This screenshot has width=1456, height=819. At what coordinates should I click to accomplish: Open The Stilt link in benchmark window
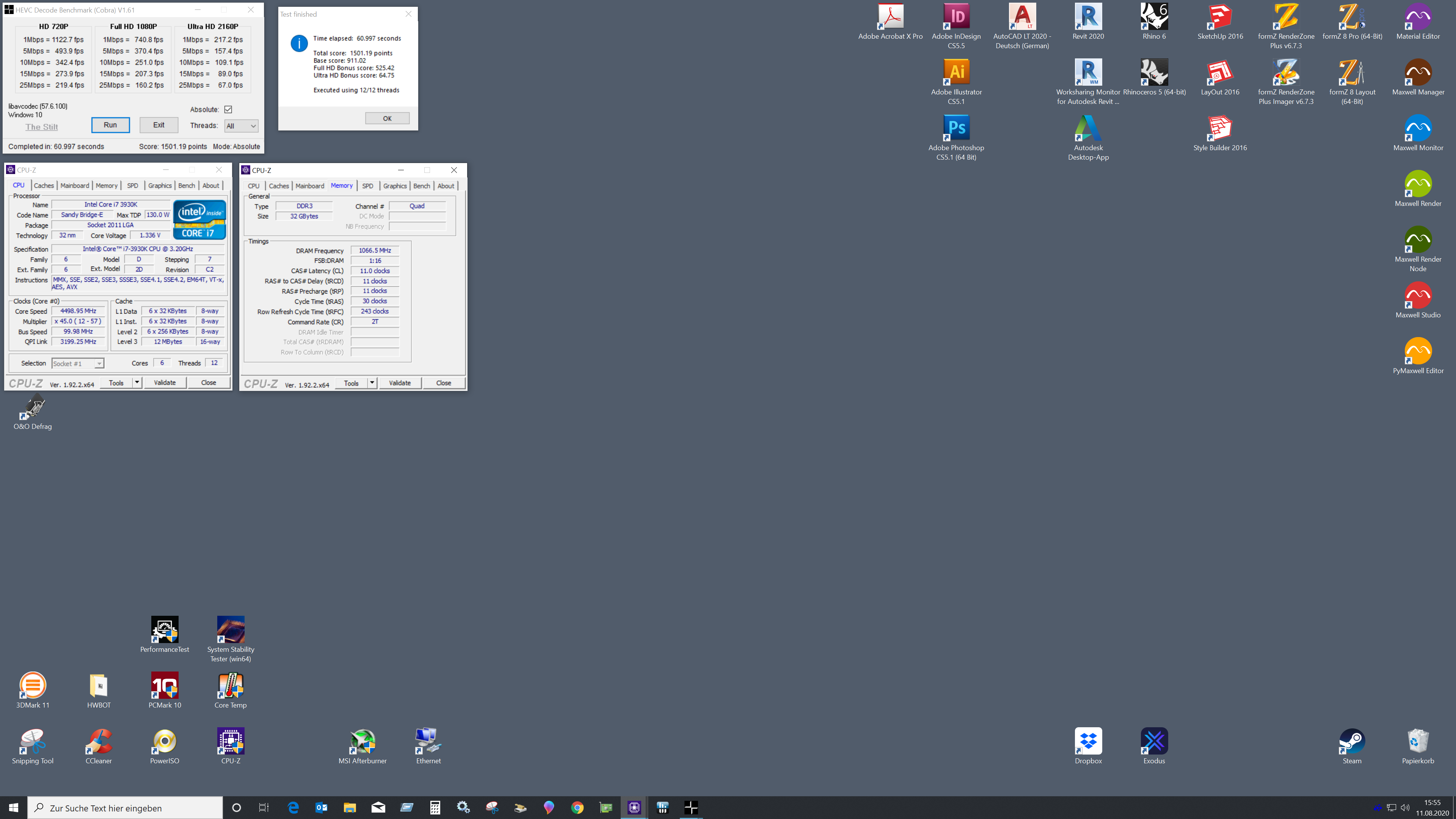(41, 127)
